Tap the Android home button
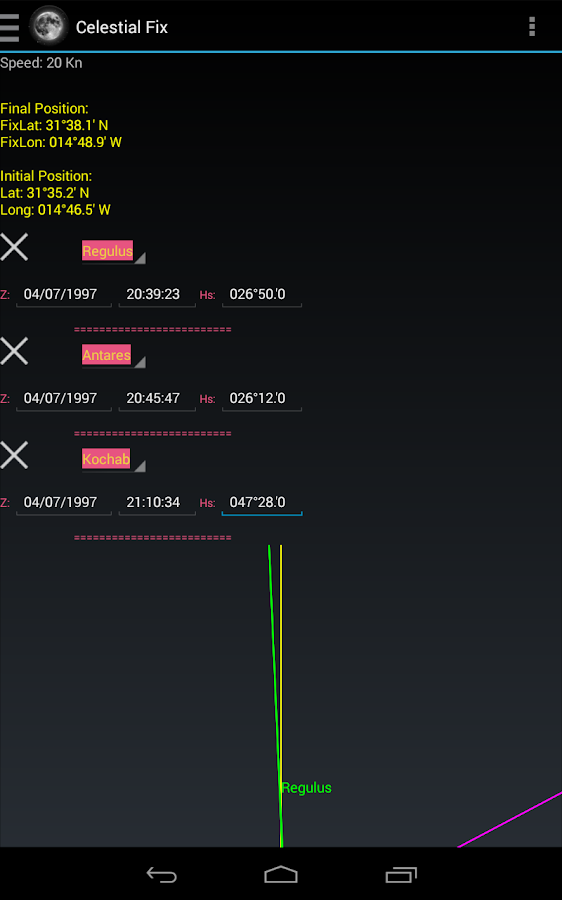The image size is (562, 900). point(281,875)
